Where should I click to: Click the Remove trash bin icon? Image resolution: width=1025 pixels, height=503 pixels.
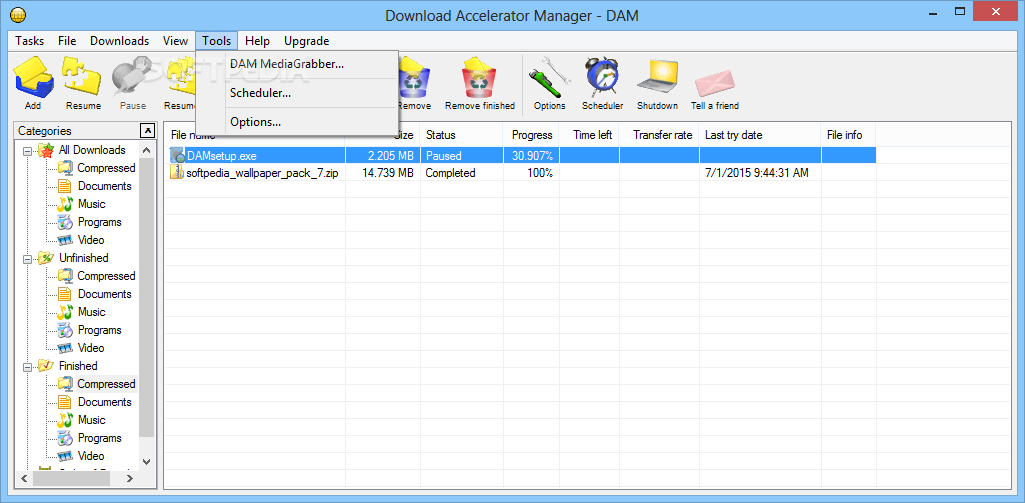pos(414,78)
